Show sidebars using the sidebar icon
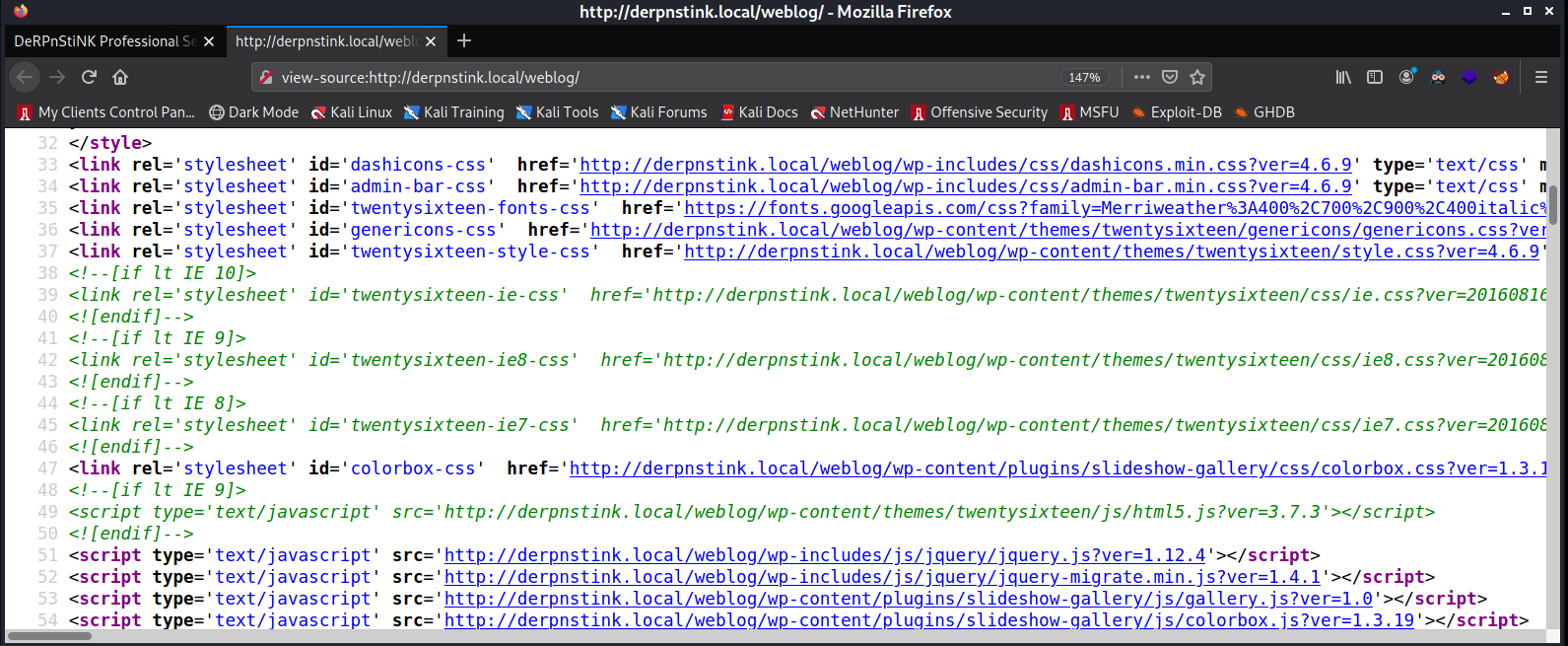The width and height of the screenshot is (1568, 646). click(1375, 77)
